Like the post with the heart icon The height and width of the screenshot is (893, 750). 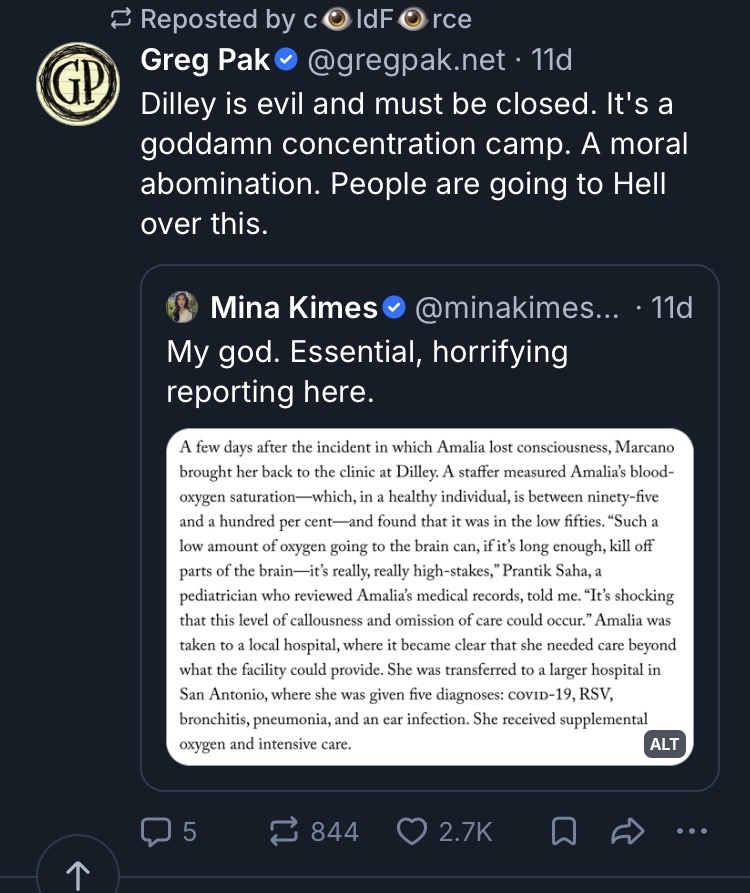coord(412,830)
